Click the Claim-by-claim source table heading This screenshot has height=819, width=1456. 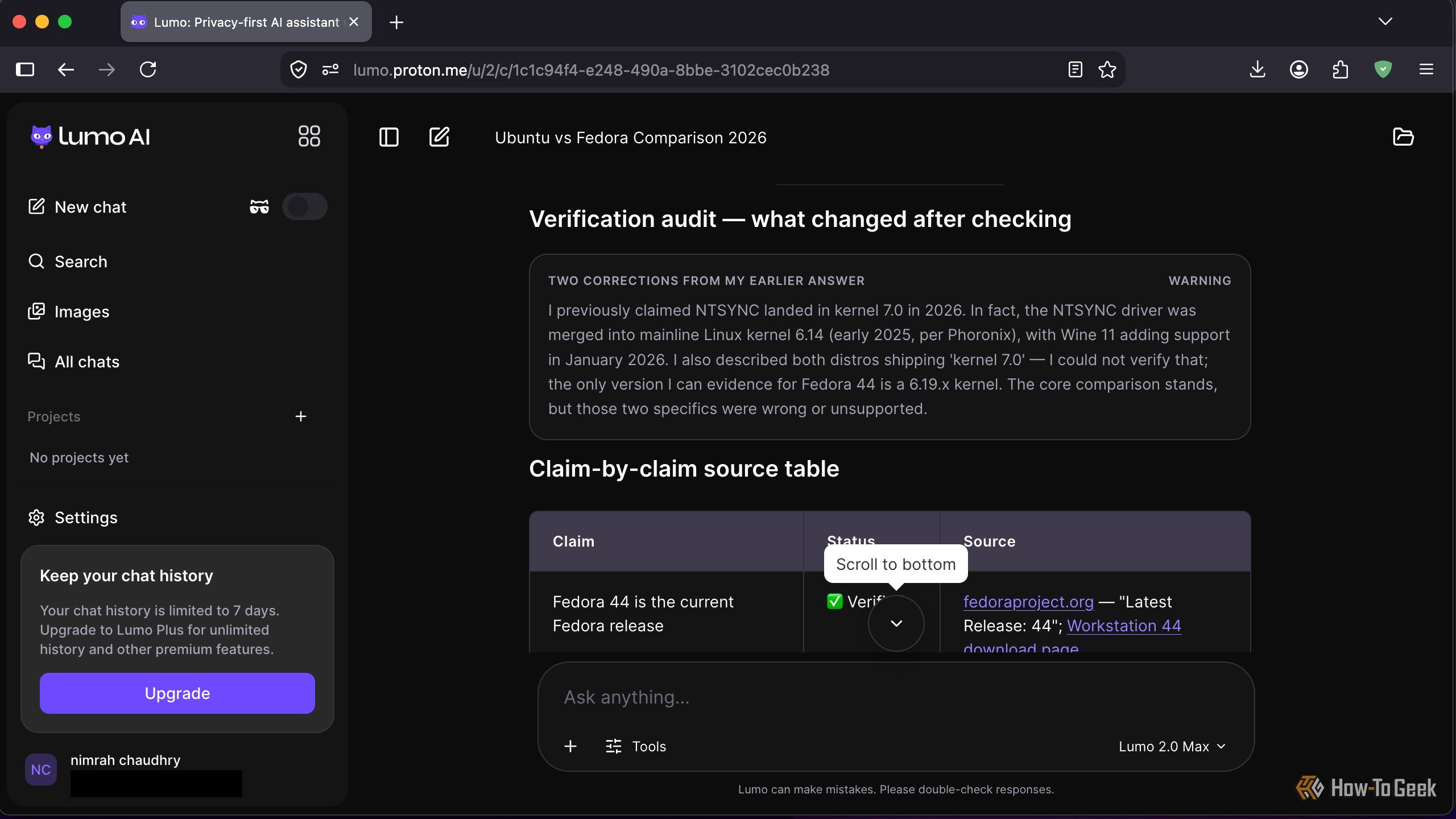(684, 469)
